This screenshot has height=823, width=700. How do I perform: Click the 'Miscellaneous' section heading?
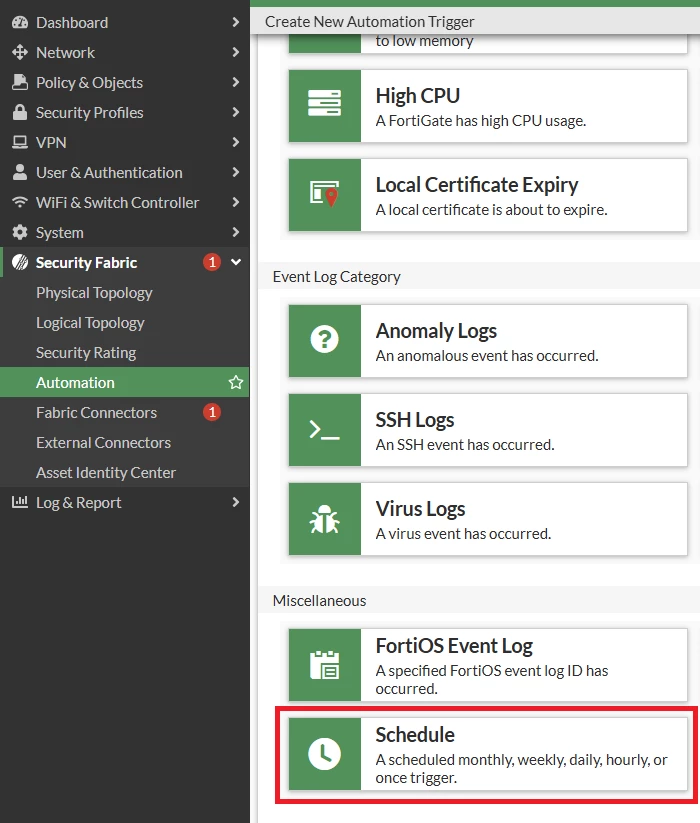coord(319,600)
